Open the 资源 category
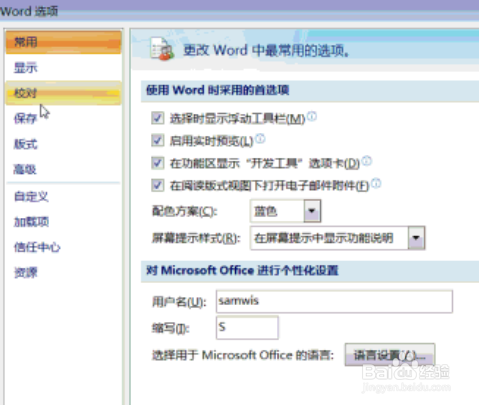The width and height of the screenshot is (479, 405). click(x=63, y=273)
